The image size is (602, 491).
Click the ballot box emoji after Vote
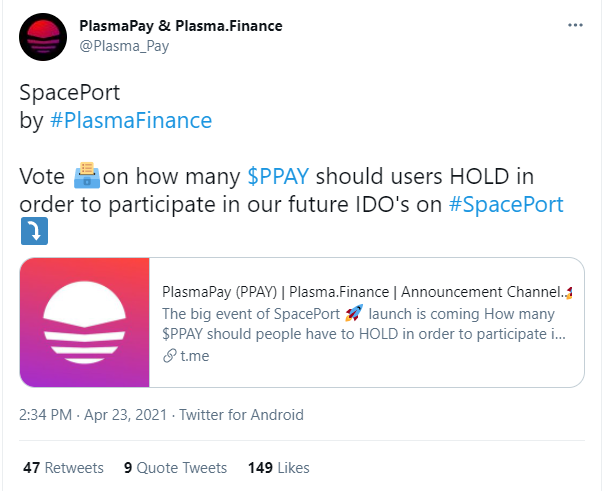click(x=87, y=175)
